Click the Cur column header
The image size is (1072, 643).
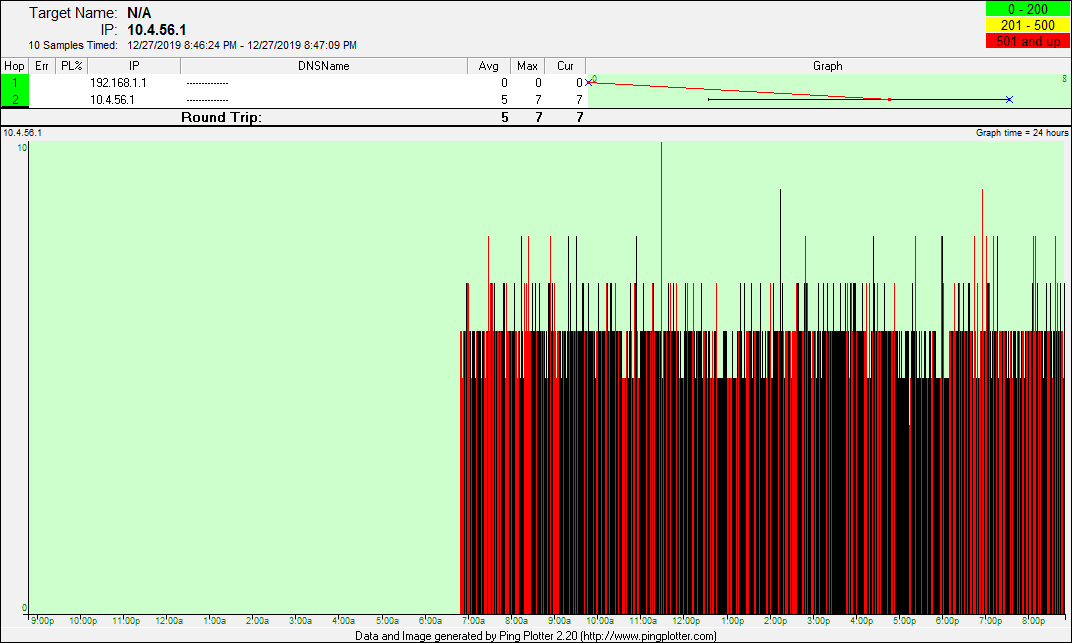(x=565, y=66)
